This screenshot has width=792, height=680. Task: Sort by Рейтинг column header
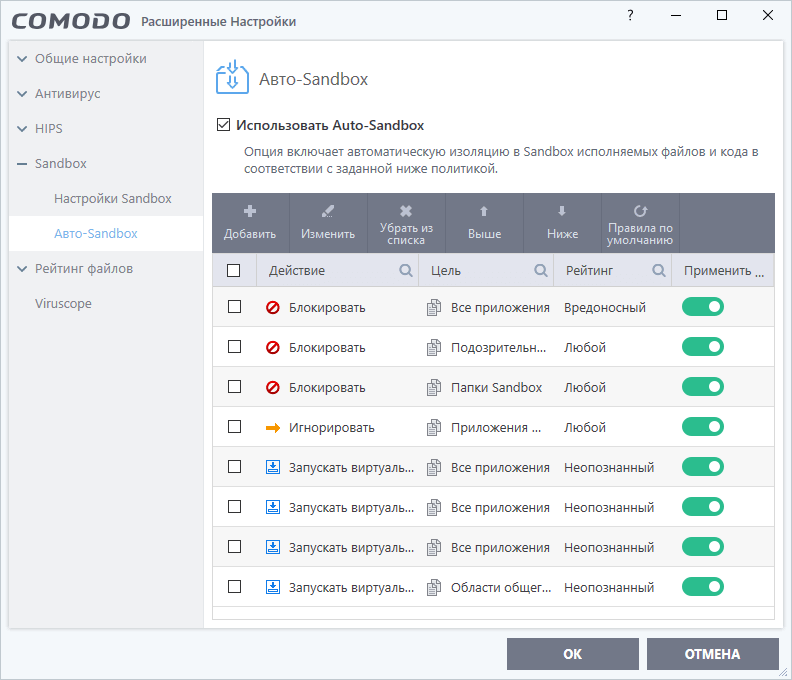point(589,270)
